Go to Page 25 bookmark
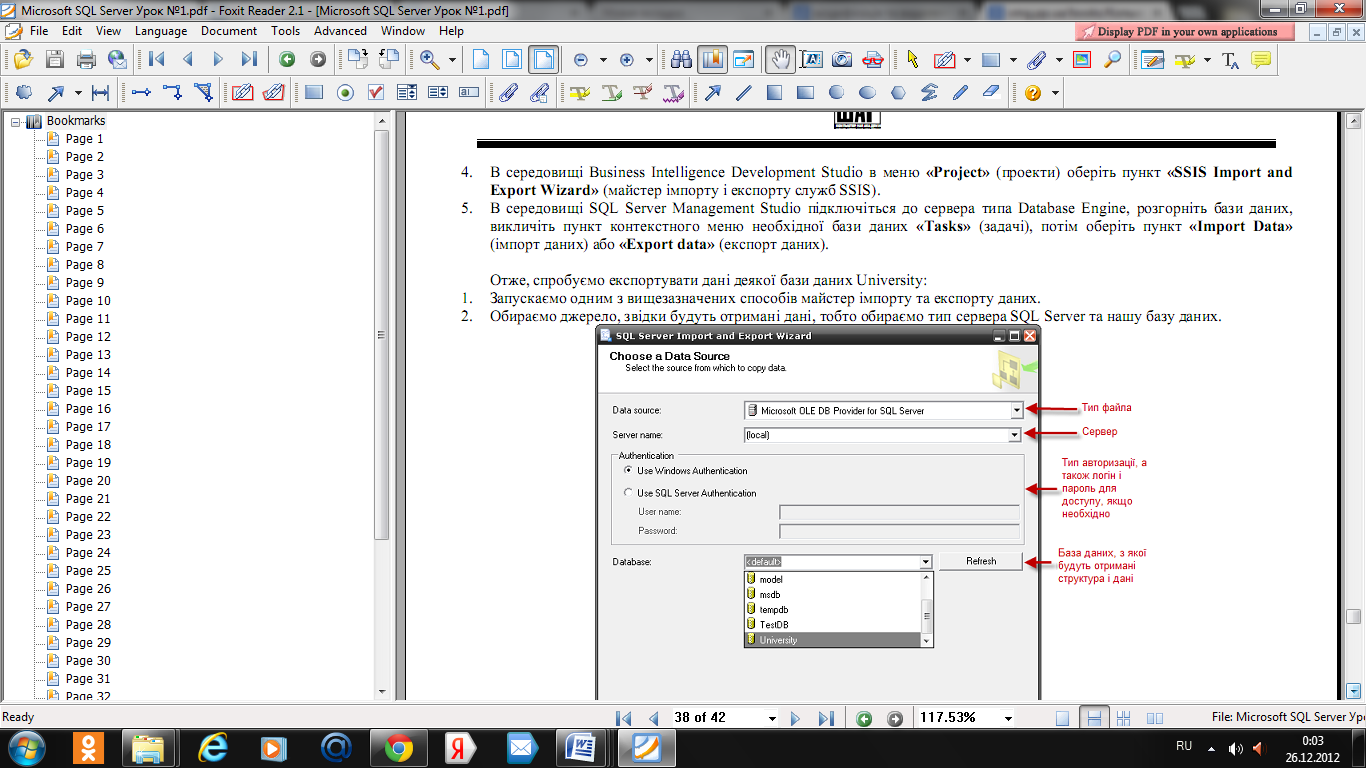 (x=88, y=571)
